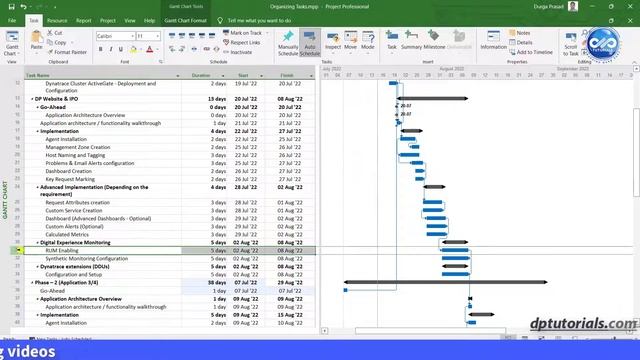Open the Gantt Chart view button
Image resolution: width=640 pixels, height=360 pixels.
[x=12, y=43]
